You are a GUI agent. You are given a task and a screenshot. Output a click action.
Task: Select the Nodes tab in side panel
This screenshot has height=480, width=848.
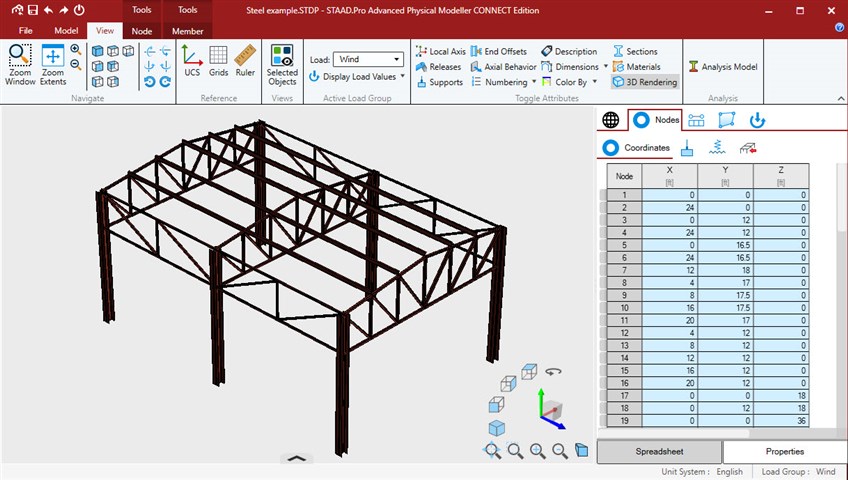pos(655,120)
